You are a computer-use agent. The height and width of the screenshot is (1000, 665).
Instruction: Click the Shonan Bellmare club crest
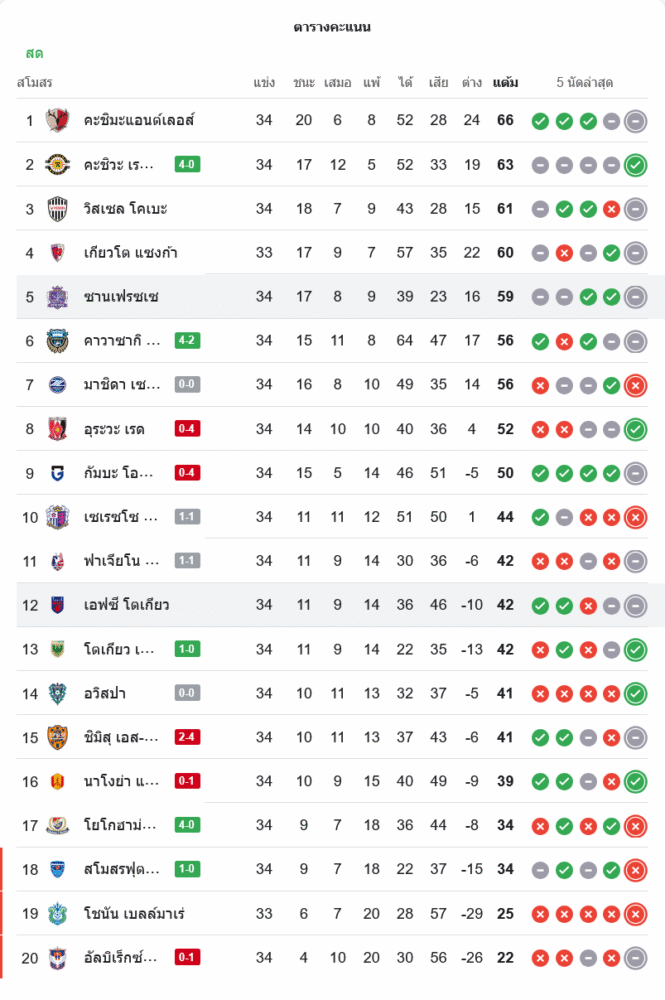57,913
